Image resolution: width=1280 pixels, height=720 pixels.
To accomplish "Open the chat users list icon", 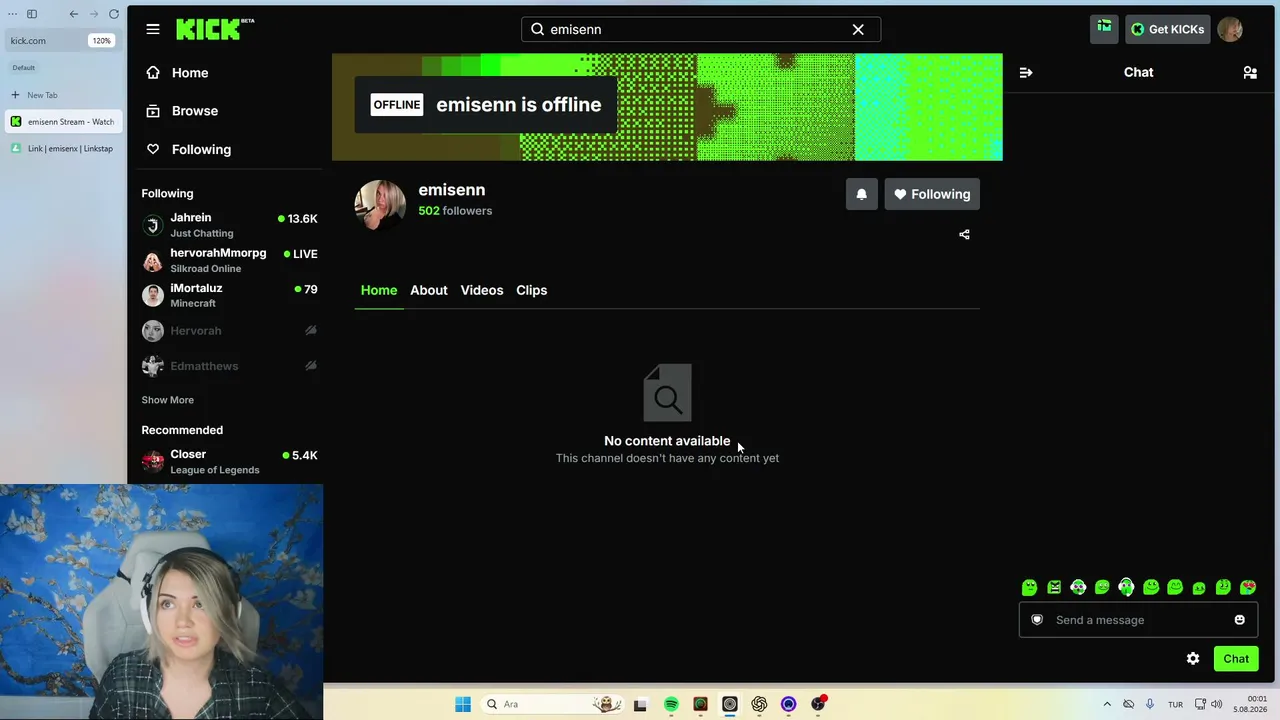I will (1250, 72).
